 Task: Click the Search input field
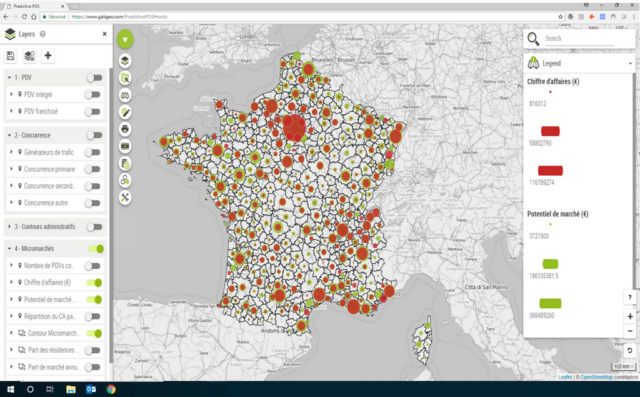click(579, 39)
